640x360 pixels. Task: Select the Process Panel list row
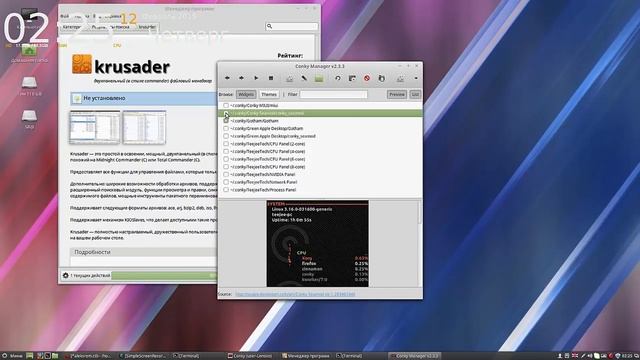(x=320, y=190)
